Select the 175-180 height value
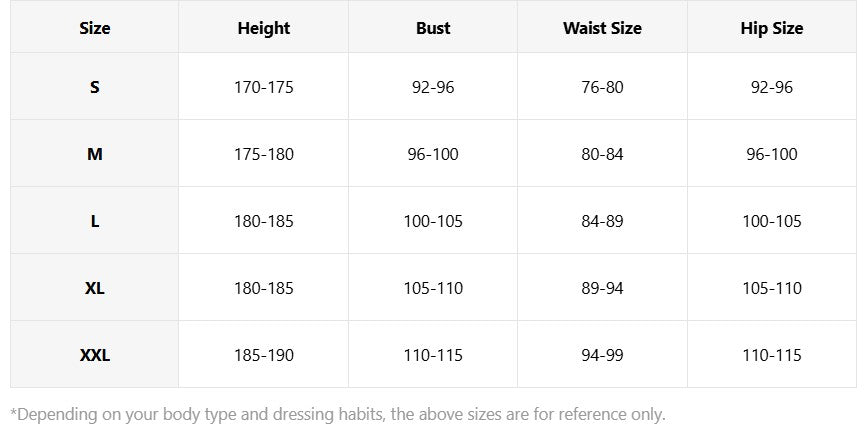This screenshot has width=867, height=425. pos(264,154)
